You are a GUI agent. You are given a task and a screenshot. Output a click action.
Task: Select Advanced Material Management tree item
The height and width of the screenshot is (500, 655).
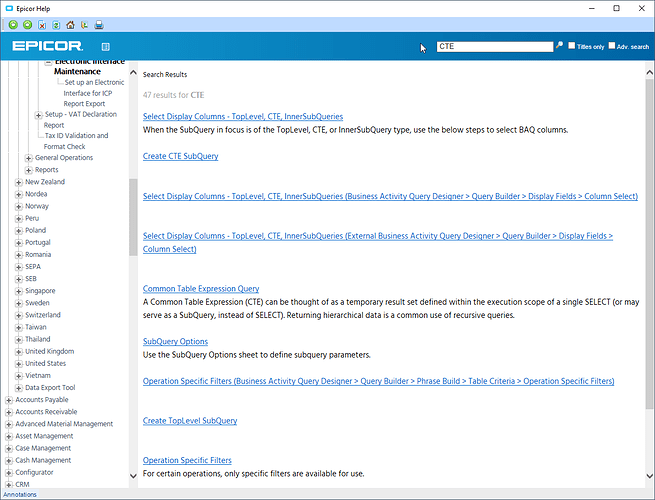tap(64, 424)
